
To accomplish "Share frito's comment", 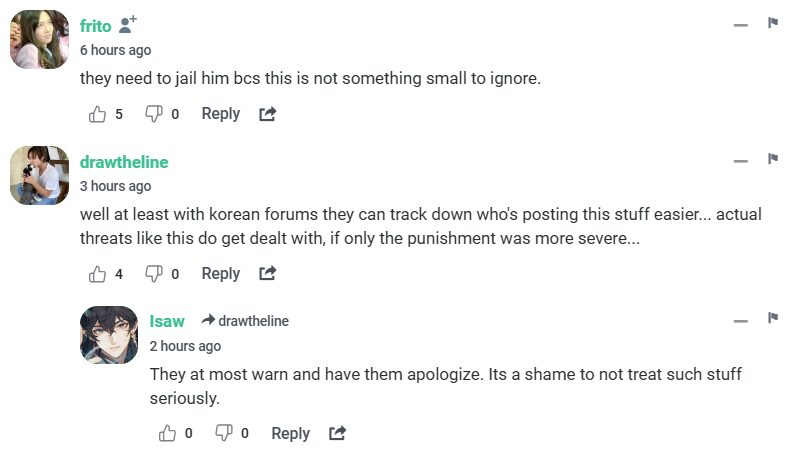I will [x=267, y=114].
